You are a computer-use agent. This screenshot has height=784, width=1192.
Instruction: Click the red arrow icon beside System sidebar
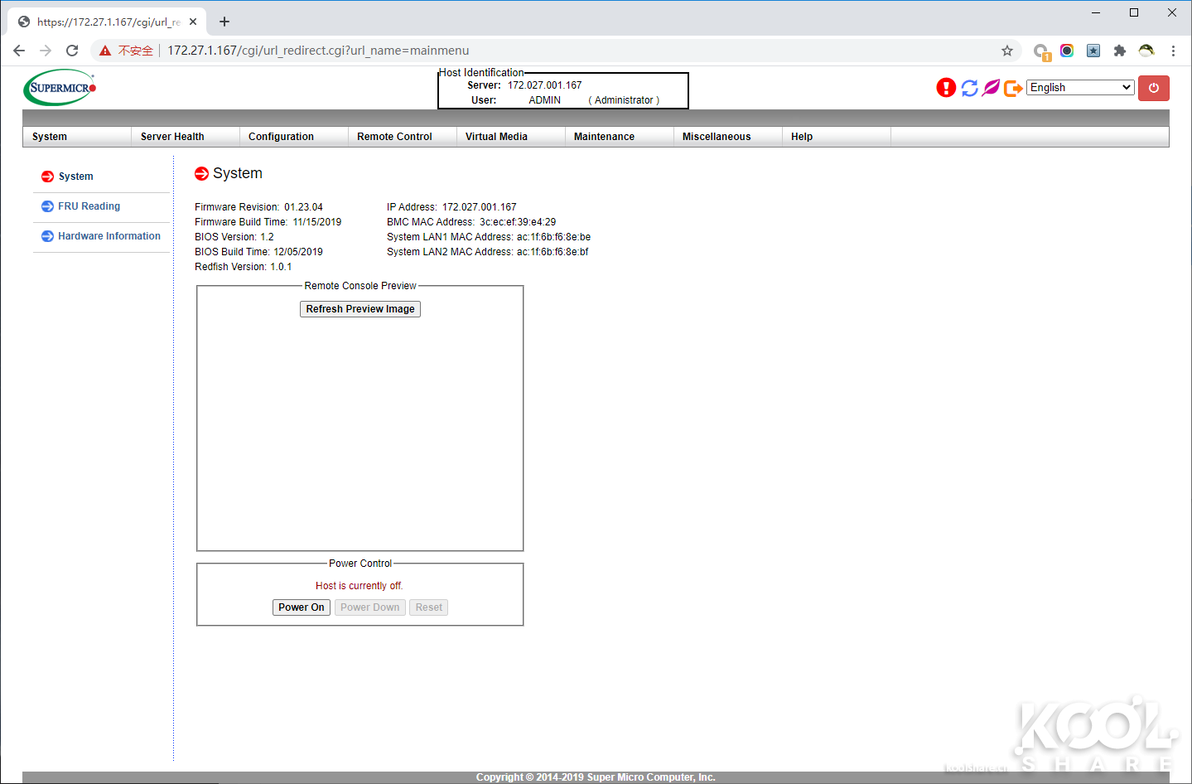(x=47, y=176)
